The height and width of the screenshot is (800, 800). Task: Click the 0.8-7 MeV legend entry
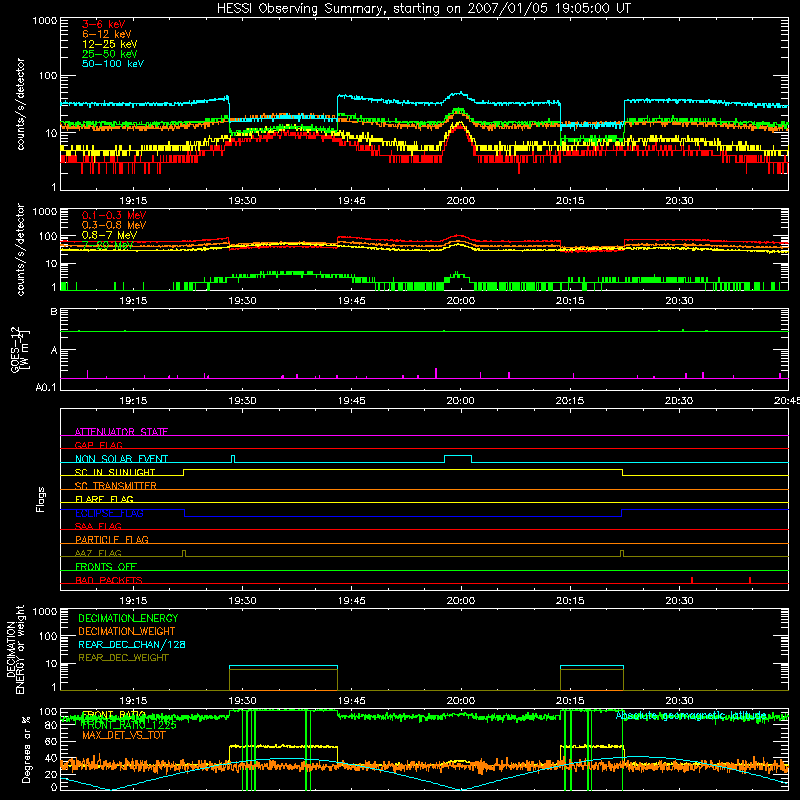click(x=110, y=235)
